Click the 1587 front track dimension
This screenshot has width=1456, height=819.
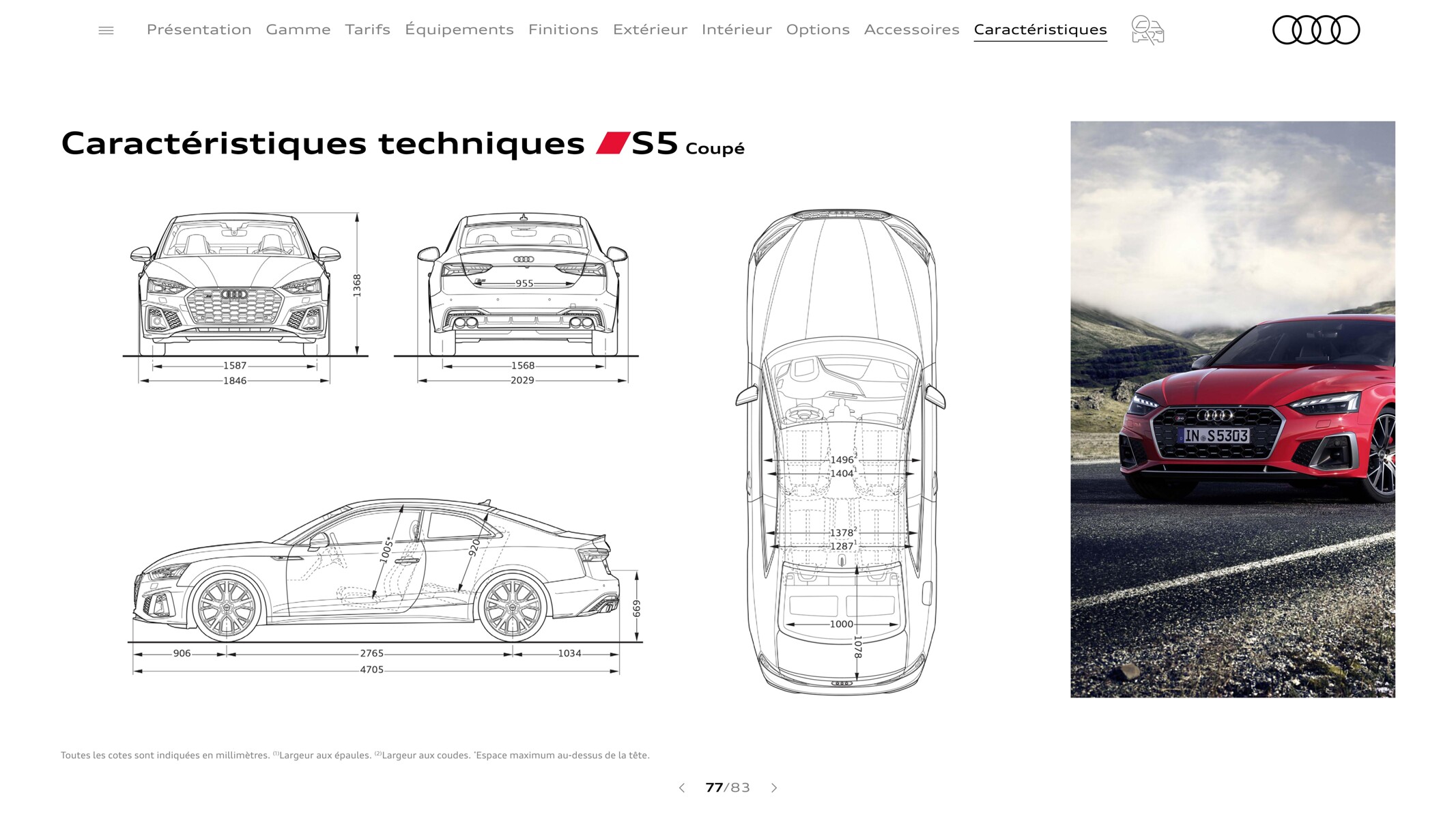click(235, 366)
